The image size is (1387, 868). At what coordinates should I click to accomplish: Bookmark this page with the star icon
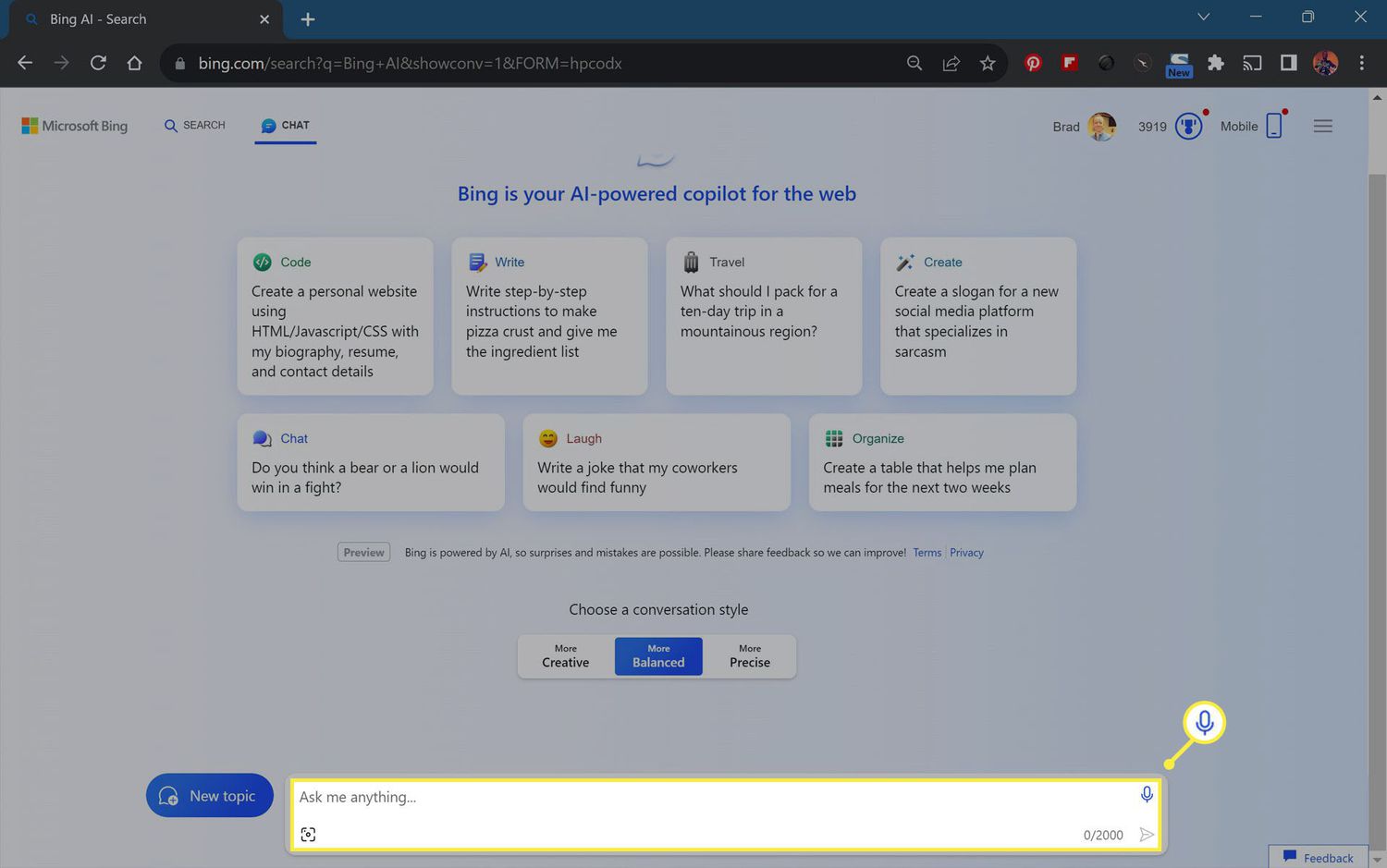tap(988, 63)
